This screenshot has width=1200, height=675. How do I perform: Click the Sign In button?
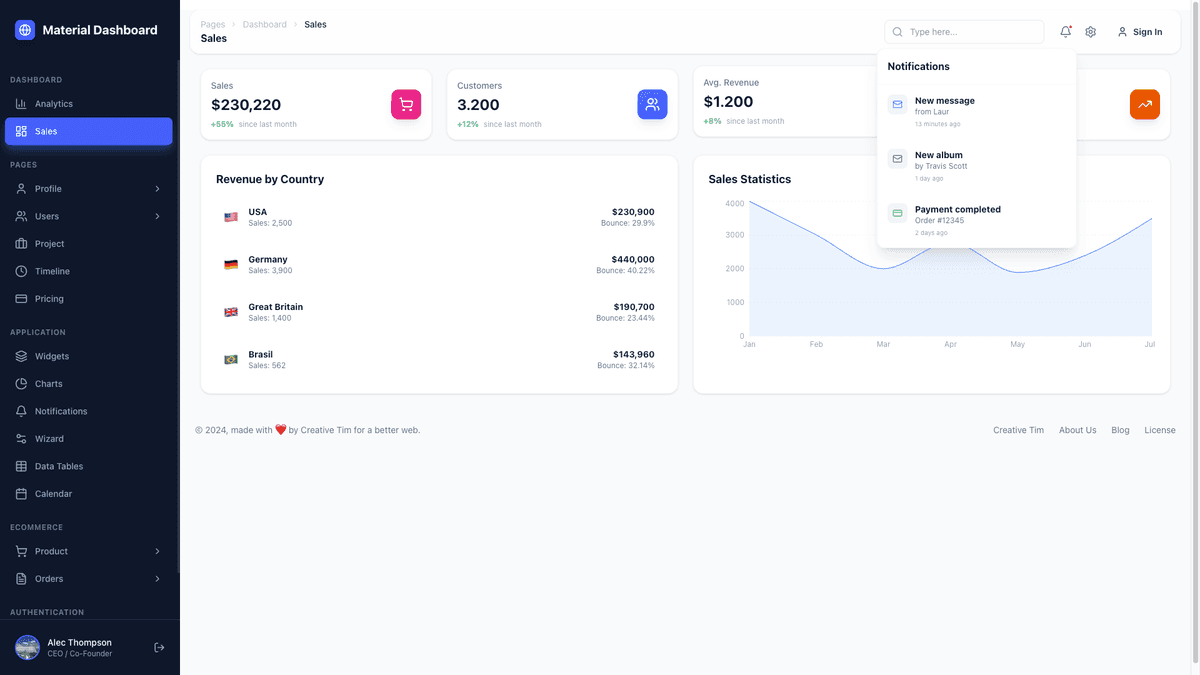click(x=1140, y=31)
